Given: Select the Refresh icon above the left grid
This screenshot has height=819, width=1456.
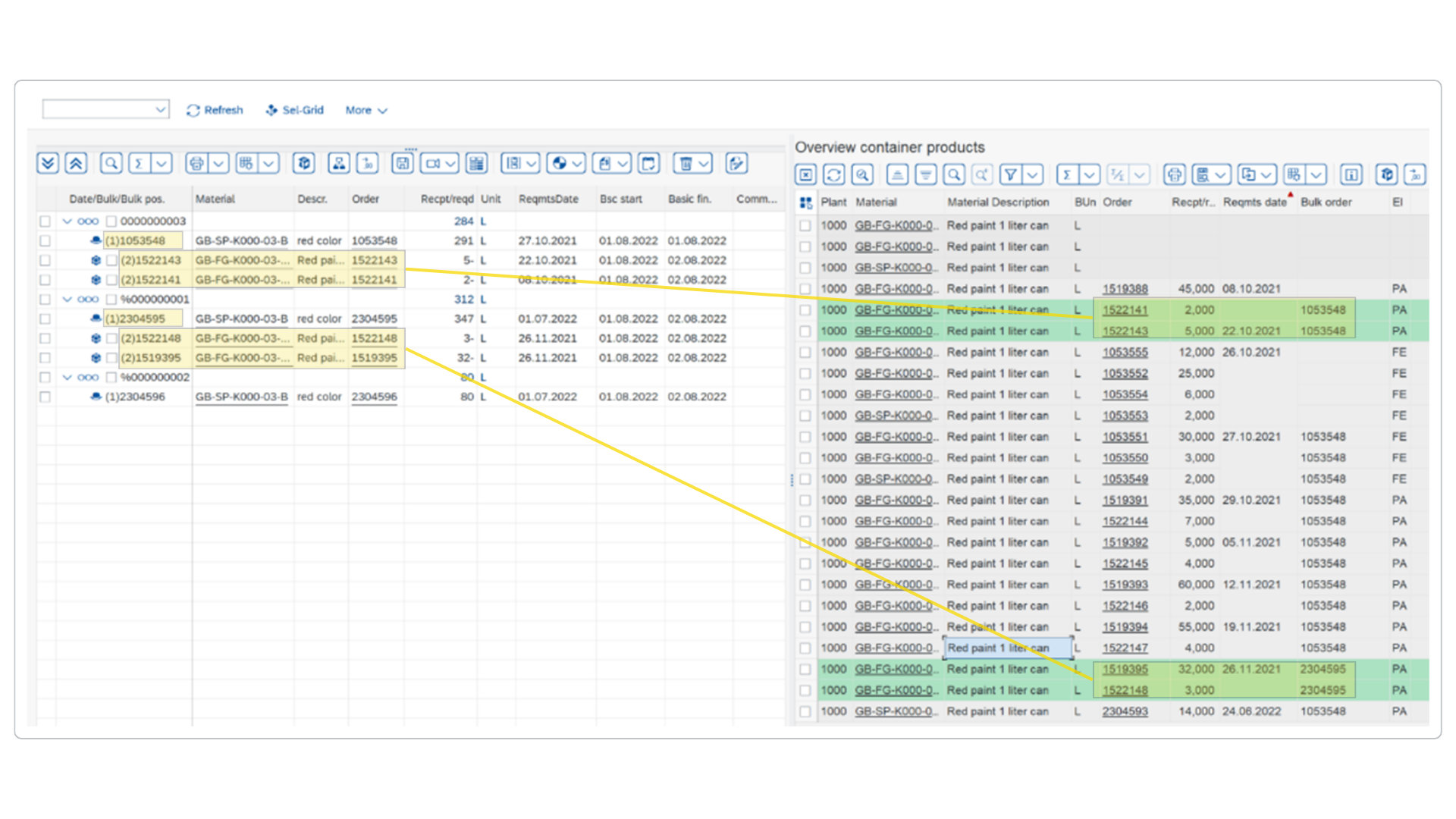Looking at the screenshot, I should click(x=216, y=110).
